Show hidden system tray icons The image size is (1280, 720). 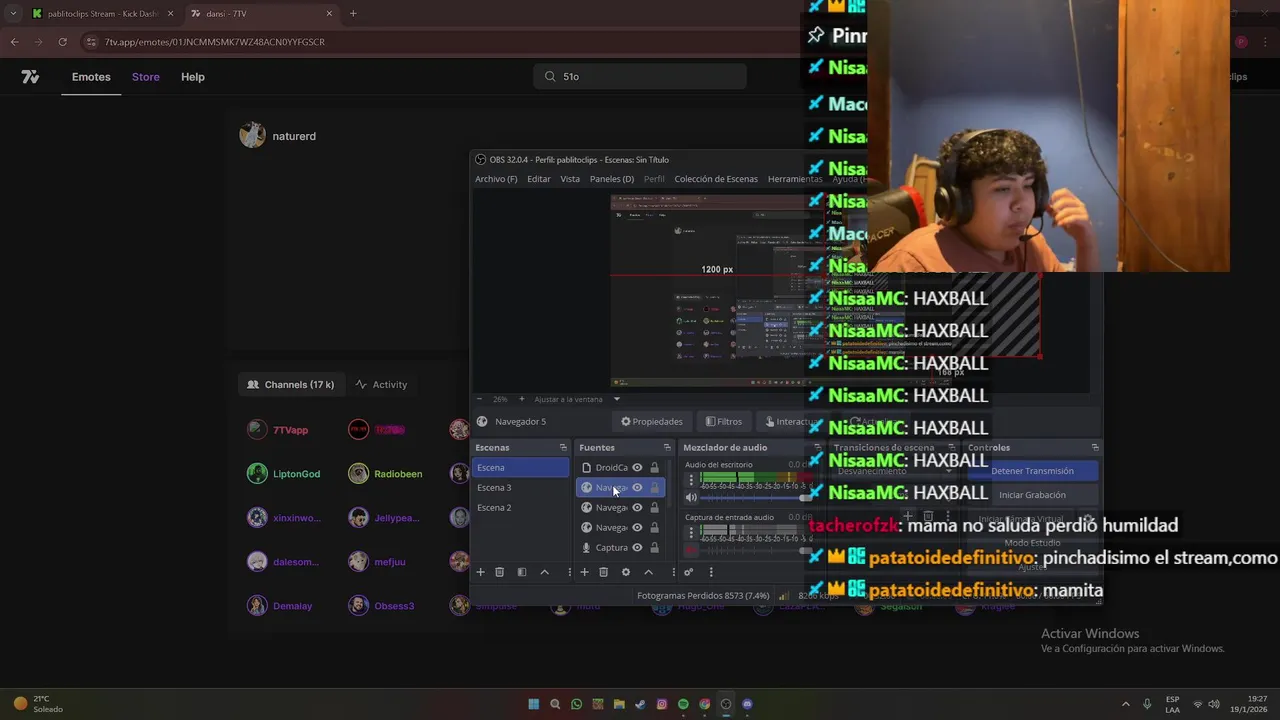pyautogui.click(x=1125, y=704)
